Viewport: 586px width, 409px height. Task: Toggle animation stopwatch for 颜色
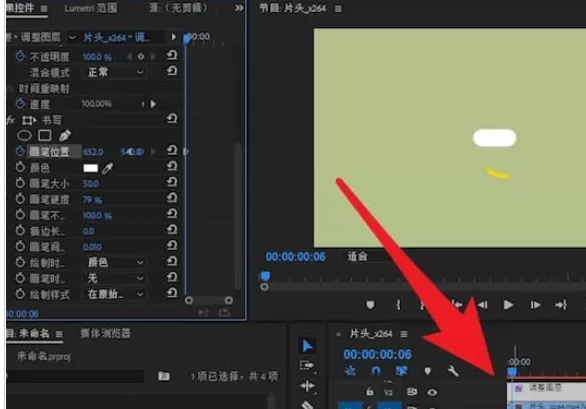click(20, 167)
